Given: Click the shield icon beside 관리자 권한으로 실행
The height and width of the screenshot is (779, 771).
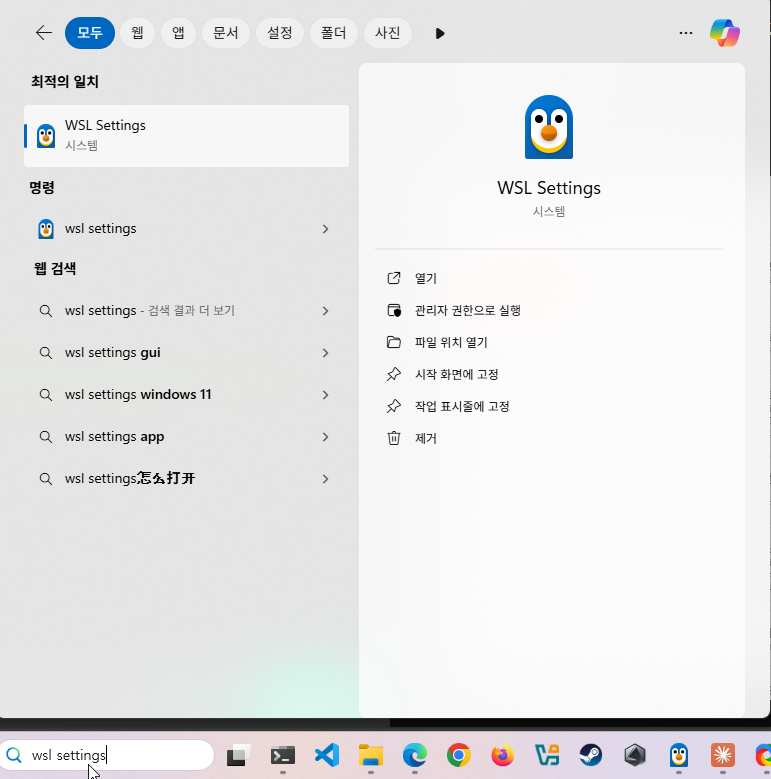Looking at the screenshot, I should [x=394, y=311].
